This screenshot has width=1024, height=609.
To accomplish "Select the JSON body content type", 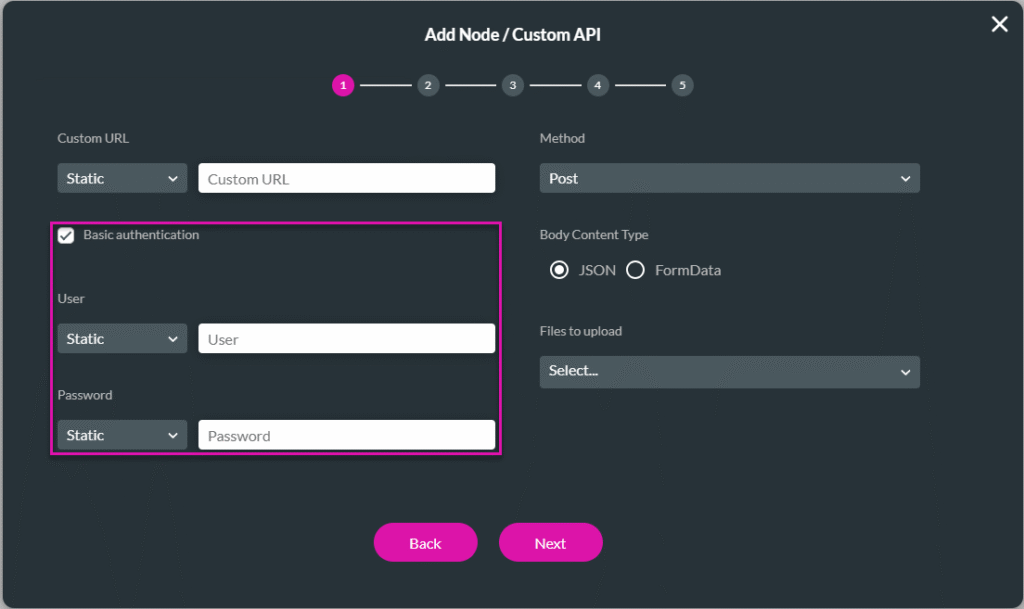I will [559, 269].
